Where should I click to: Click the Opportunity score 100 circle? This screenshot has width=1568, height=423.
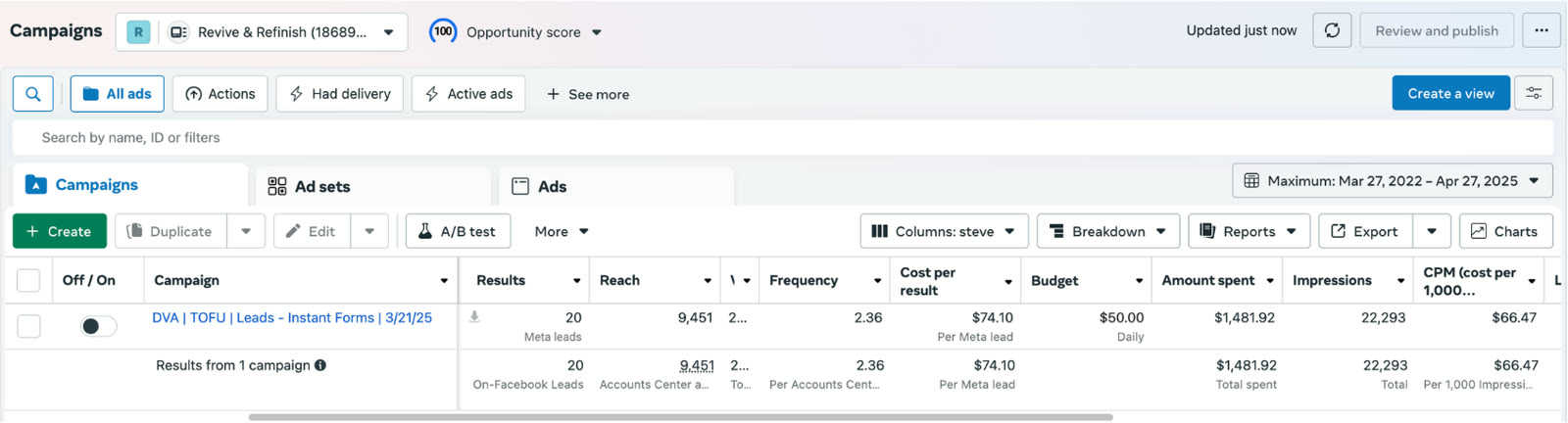[x=443, y=31]
